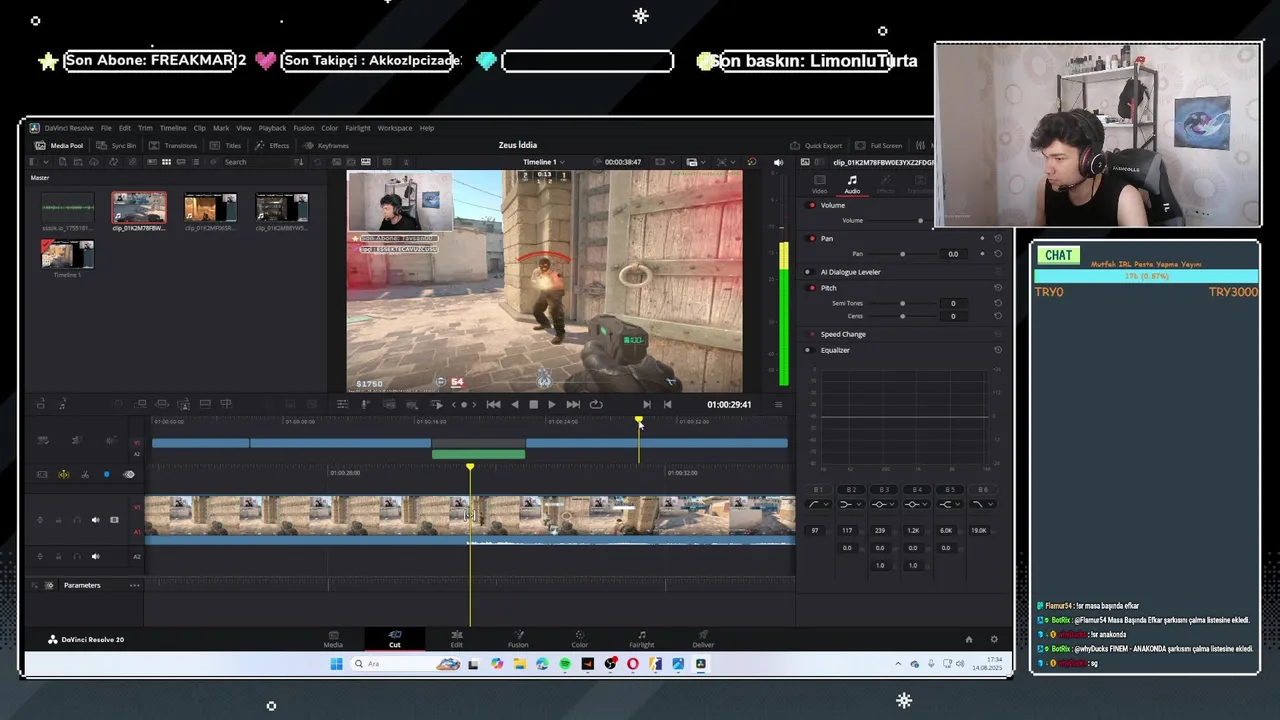Expand the Speed Change section
This screenshot has width=1280, height=720.
tap(843, 334)
